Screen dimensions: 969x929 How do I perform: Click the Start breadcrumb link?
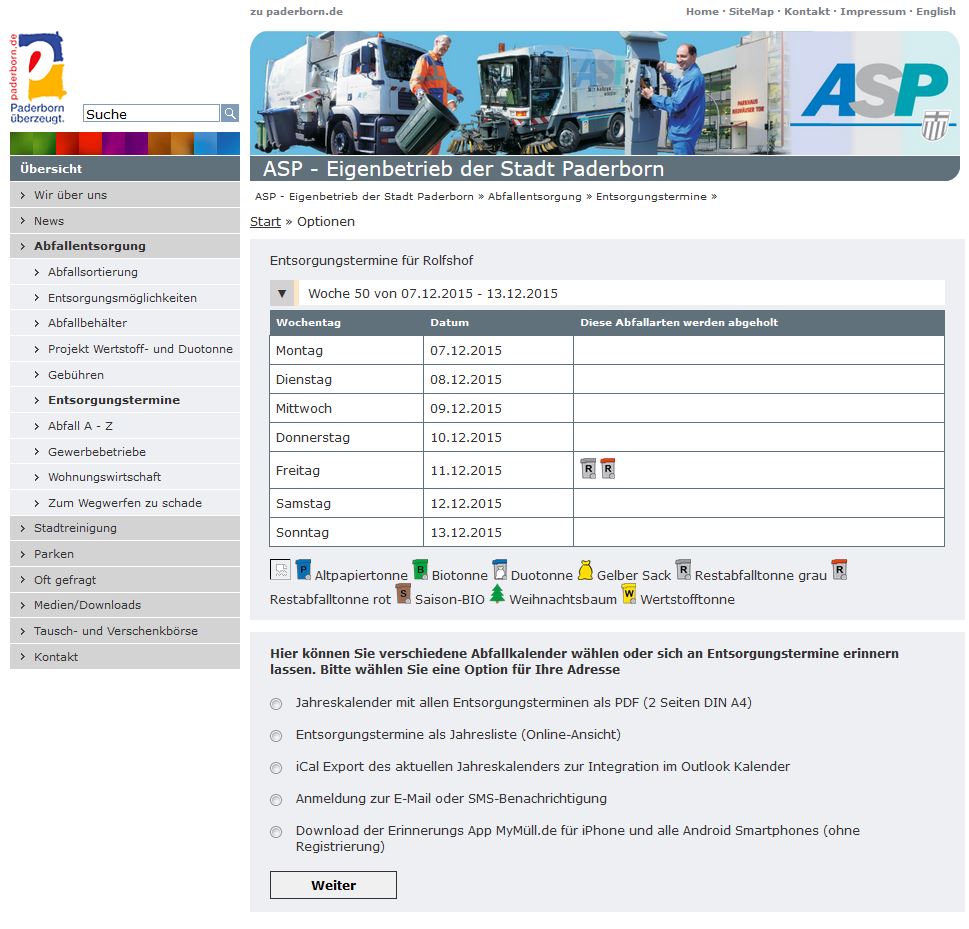265,221
